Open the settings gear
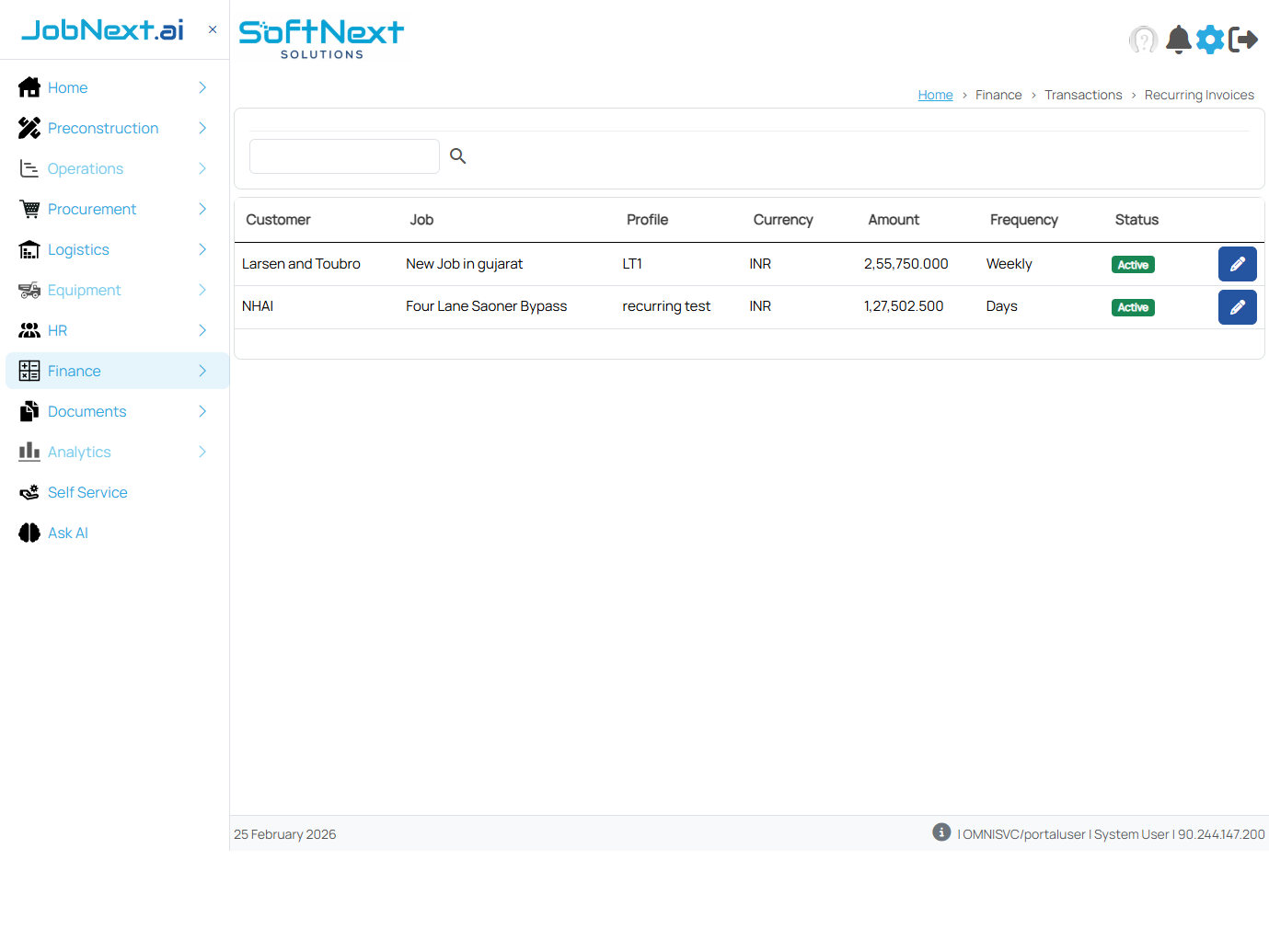 (x=1210, y=40)
